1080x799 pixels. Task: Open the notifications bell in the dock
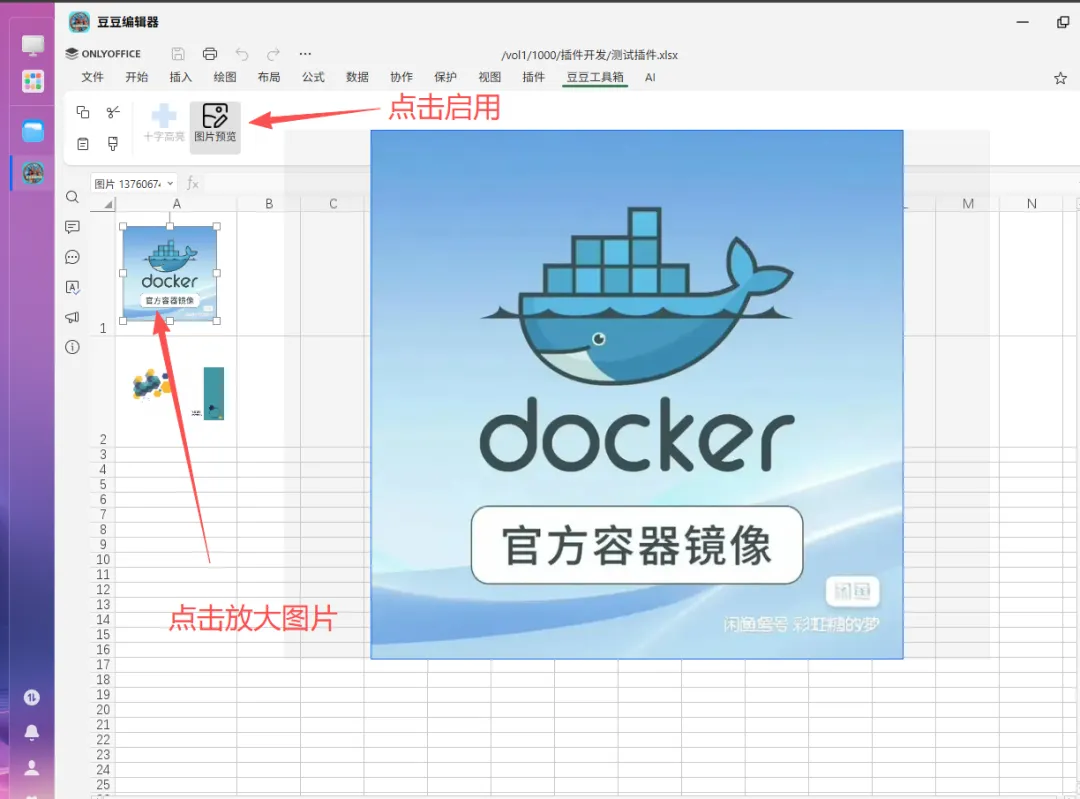(32, 732)
